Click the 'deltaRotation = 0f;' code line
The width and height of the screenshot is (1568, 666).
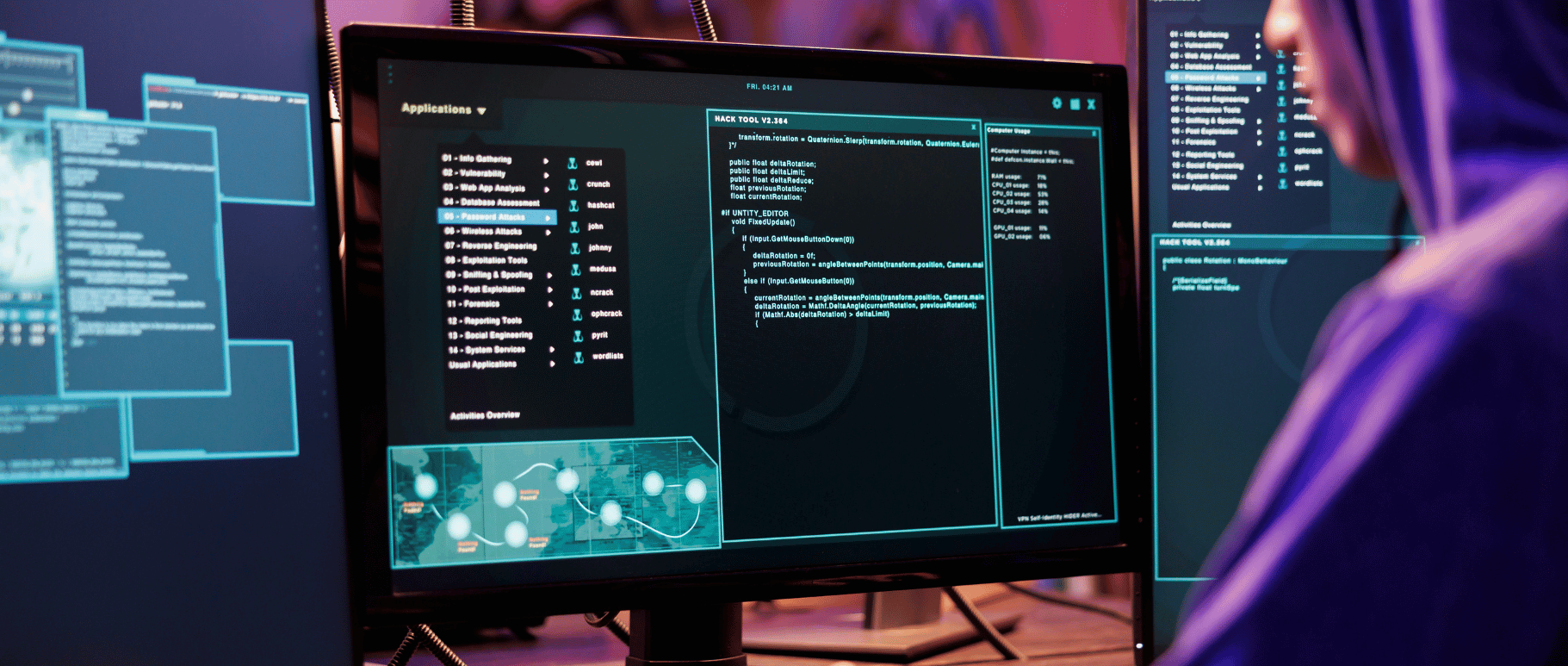[x=784, y=256]
